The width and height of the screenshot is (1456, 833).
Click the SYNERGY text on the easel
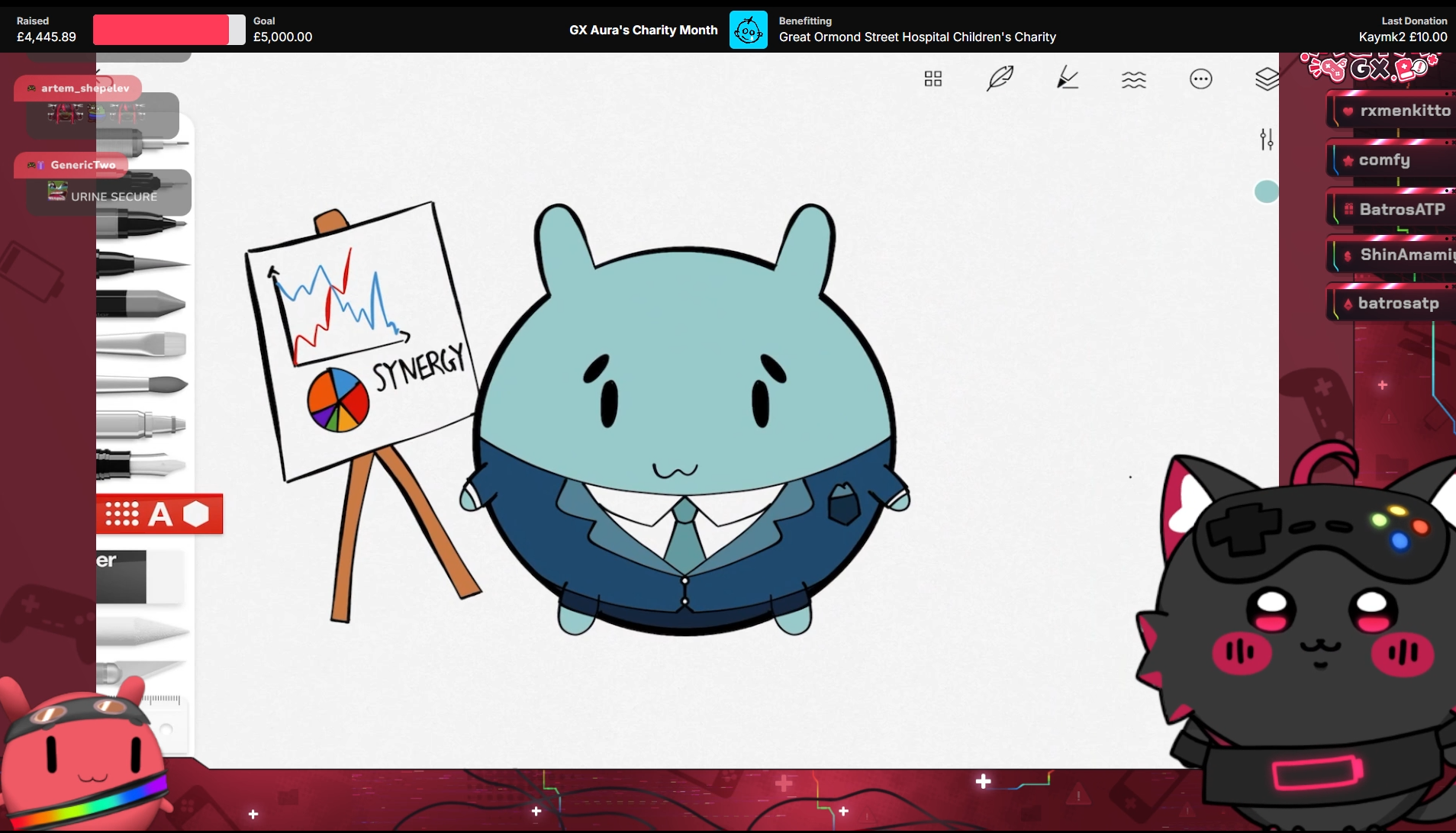(x=419, y=366)
